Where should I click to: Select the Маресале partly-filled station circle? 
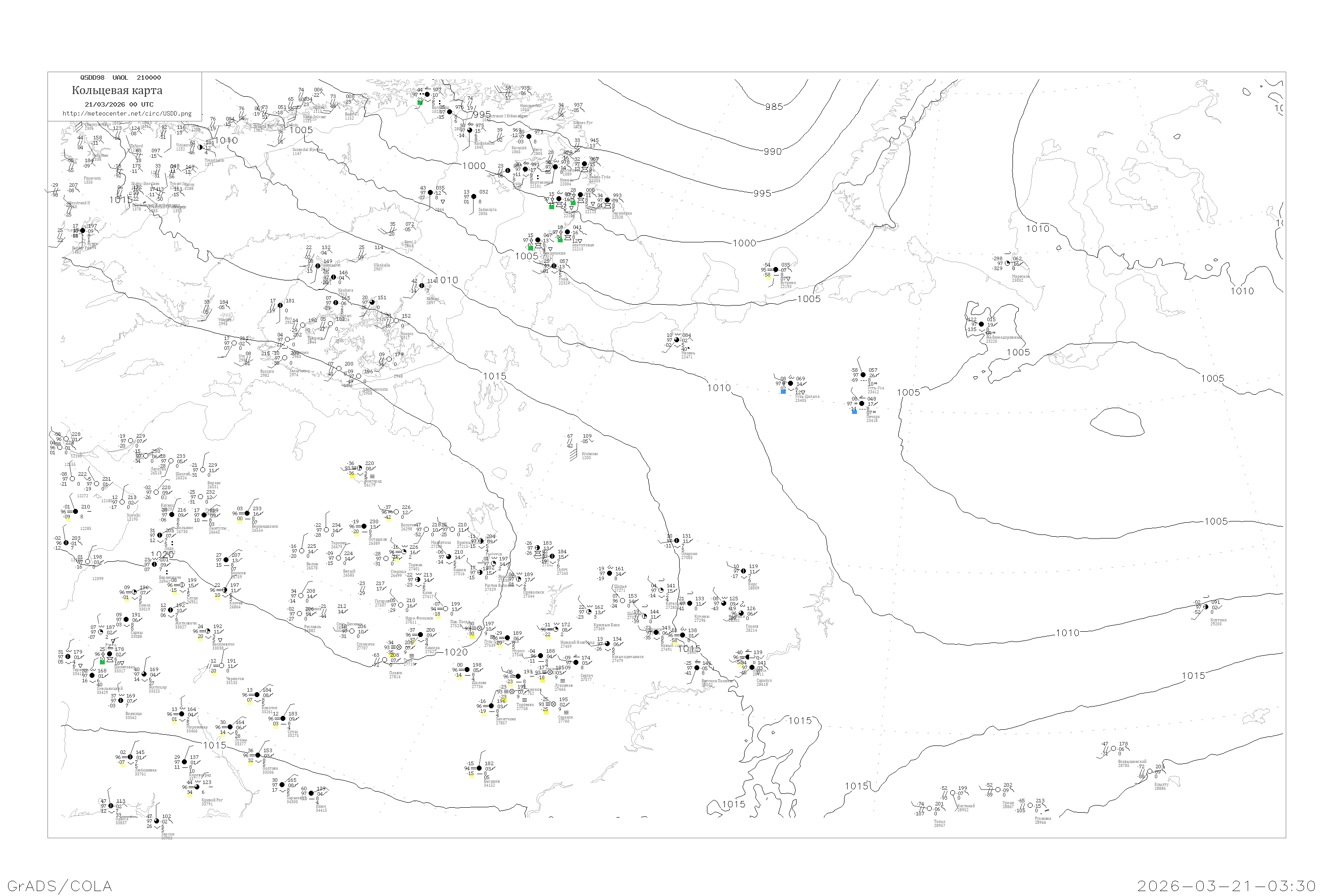pyautogui.click(x=1008, y=263)
